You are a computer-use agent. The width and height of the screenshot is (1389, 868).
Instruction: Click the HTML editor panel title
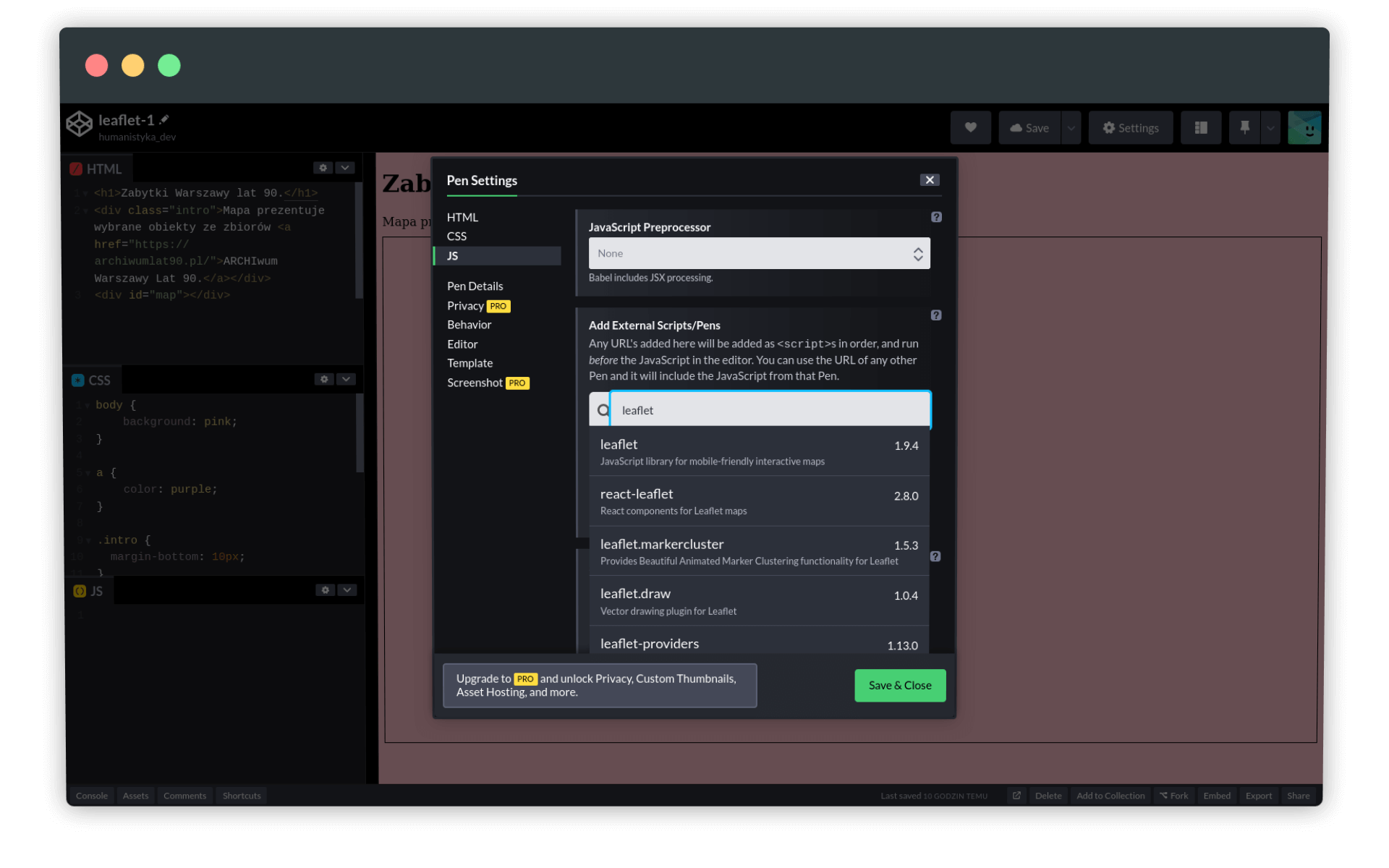coord(96,169)
